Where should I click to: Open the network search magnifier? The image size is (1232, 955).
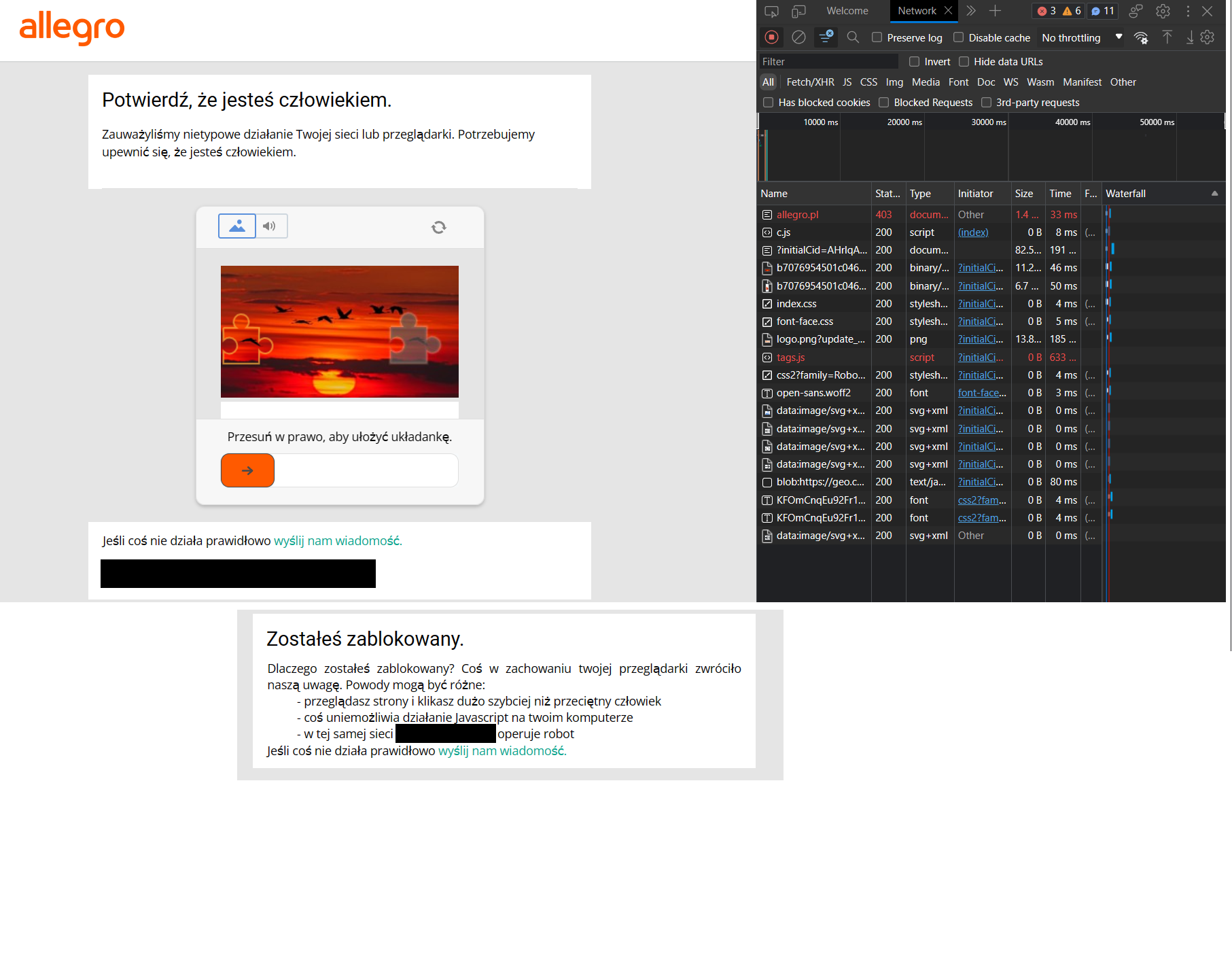853,37
